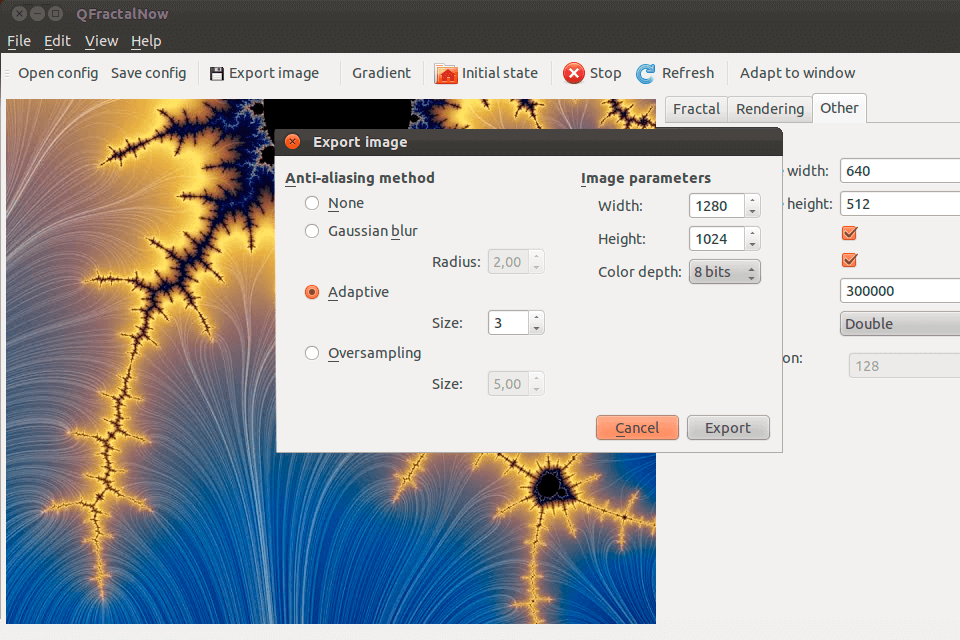Click the Export image floppy disk icon
This screenshot has height=640, width=960.
click(x=217, y=73)
